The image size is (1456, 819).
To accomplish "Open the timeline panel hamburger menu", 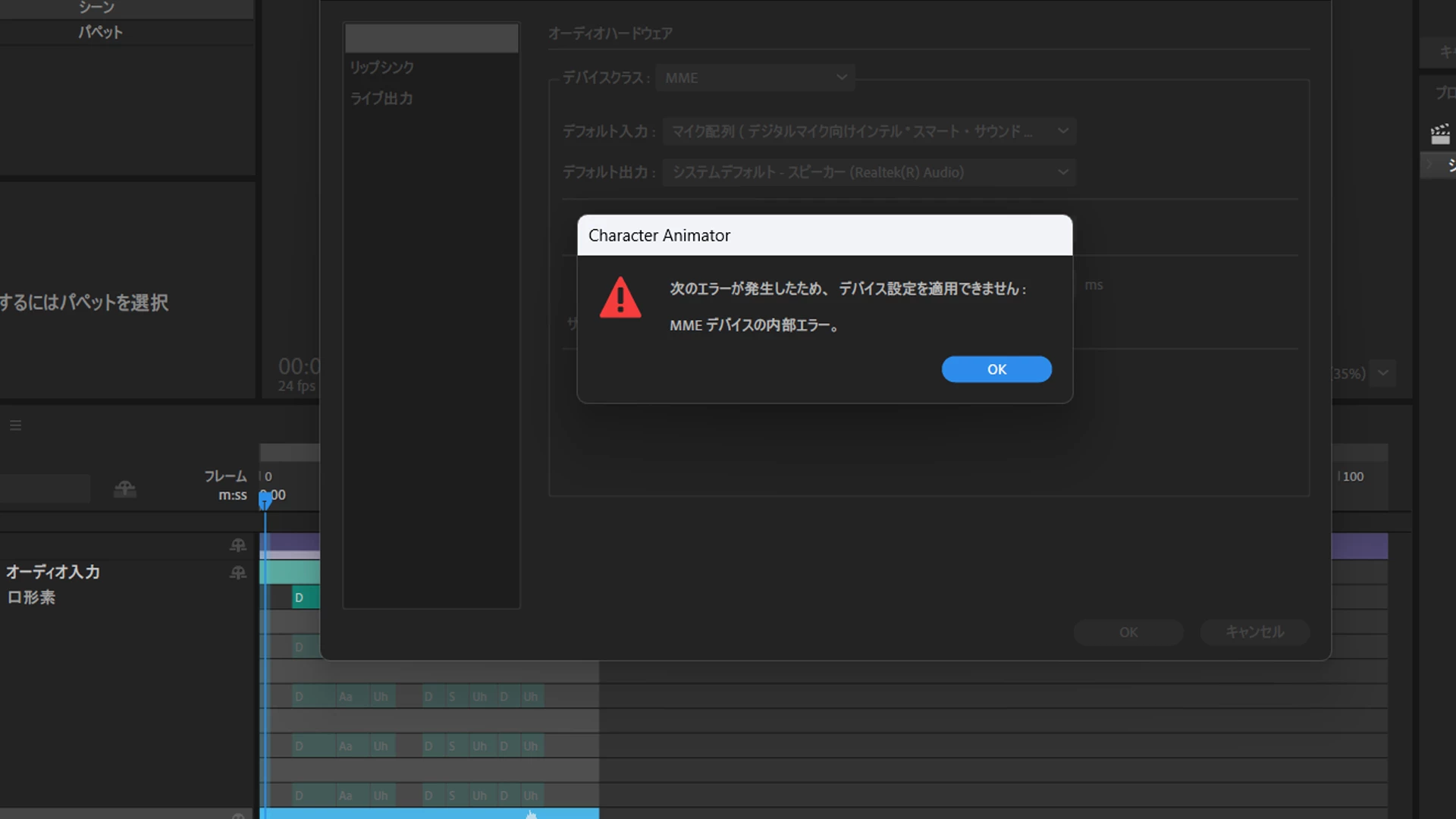I will click(15, 425).
